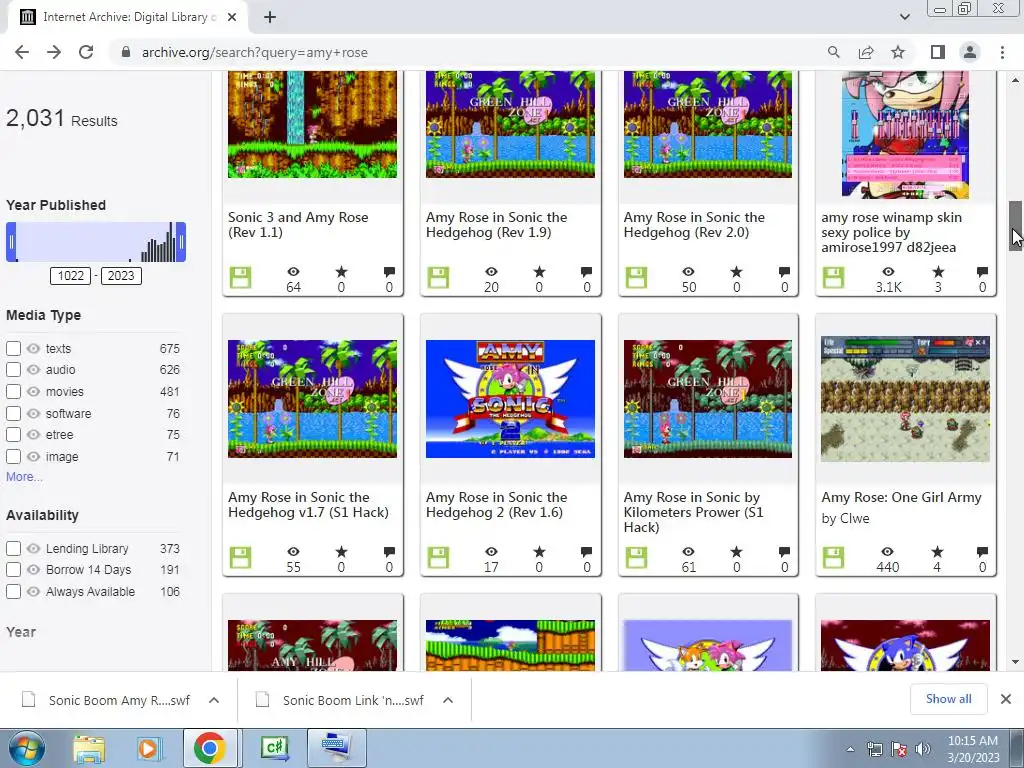Open Chrome share page icon
The image size is (1024, 768).
[866, 52]
